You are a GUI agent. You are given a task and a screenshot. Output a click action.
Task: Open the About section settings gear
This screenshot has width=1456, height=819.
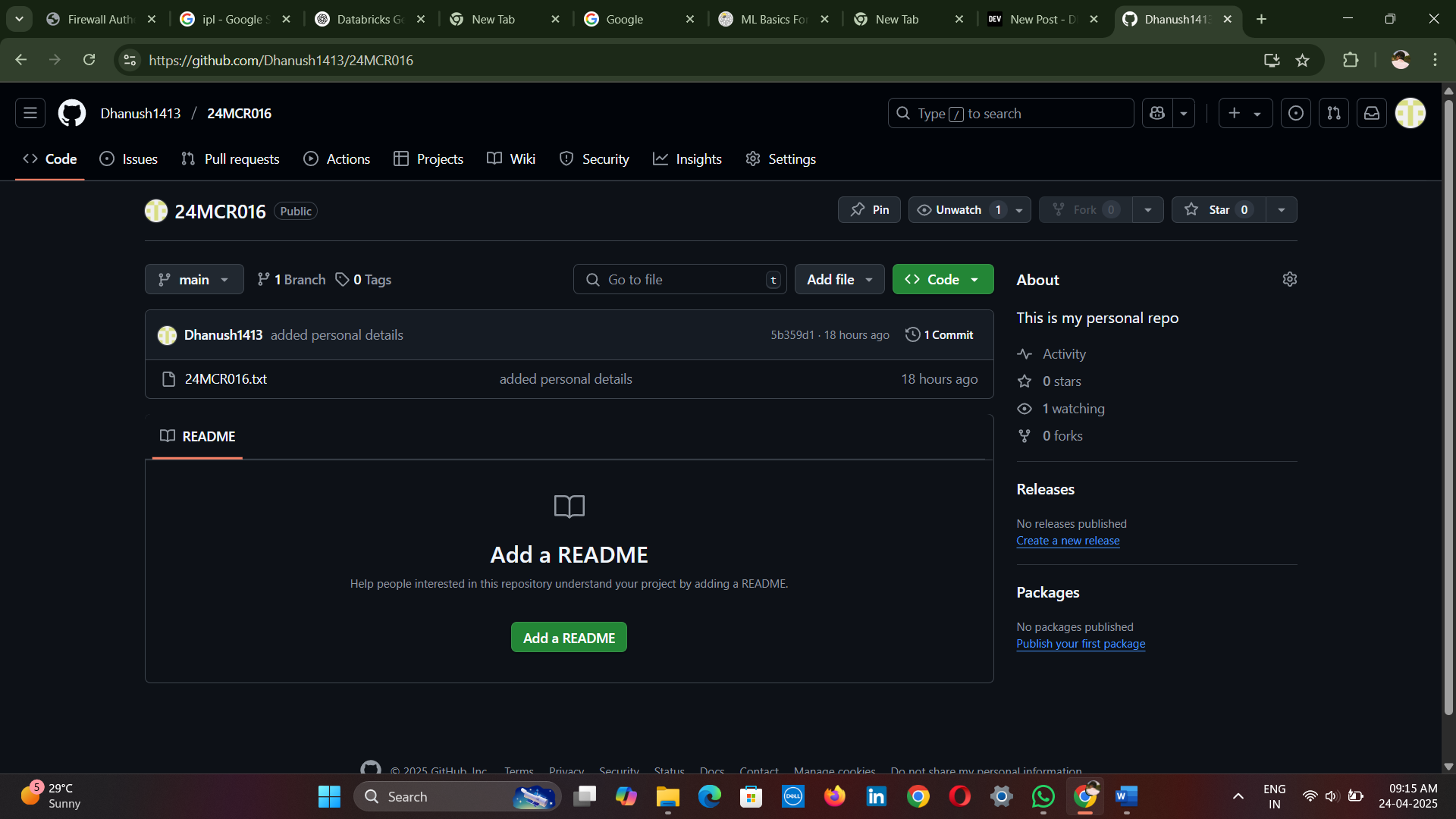pyautogui.click(x=1289, y=279)
